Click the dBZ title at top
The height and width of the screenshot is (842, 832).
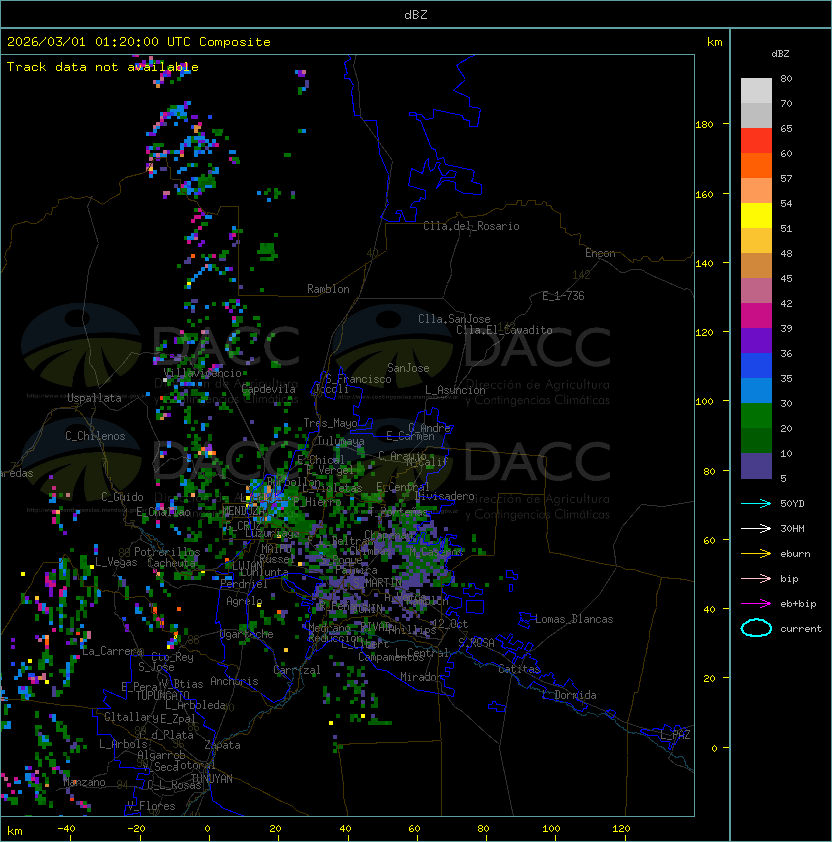416,14
